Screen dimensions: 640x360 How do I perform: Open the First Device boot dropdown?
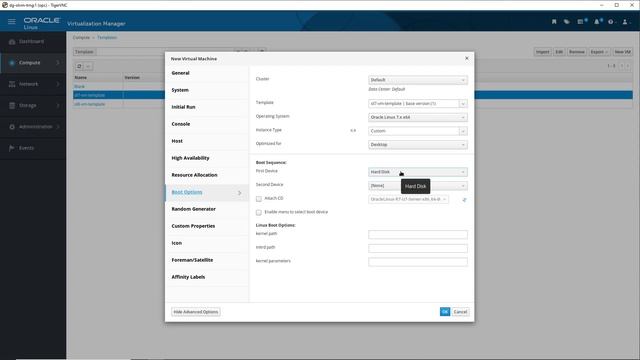(x=418, y=172)
